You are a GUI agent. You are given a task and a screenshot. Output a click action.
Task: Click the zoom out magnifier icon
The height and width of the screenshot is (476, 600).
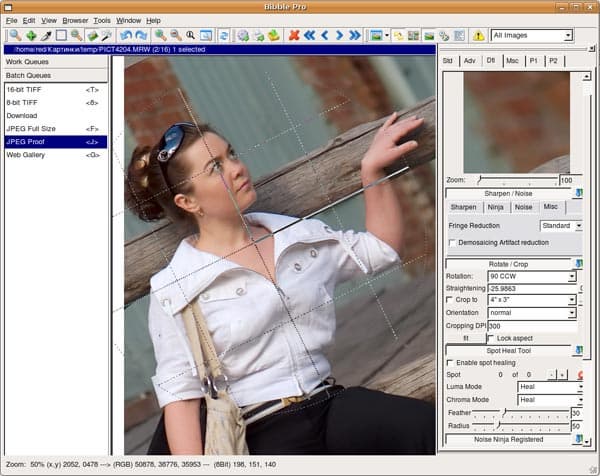click(x=174, y=36)
